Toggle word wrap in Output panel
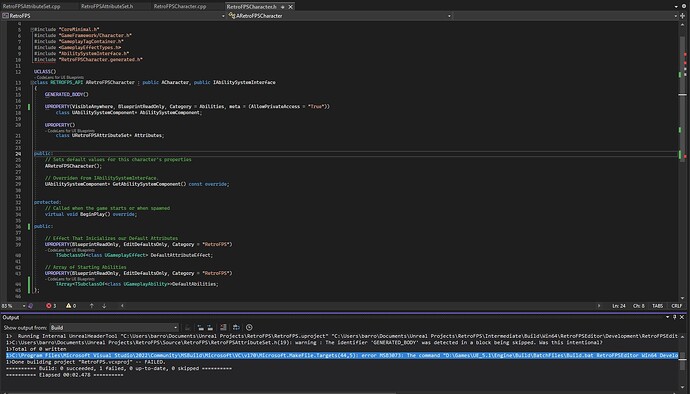This screenshot has width=690, height=394. tap(236, 327)
